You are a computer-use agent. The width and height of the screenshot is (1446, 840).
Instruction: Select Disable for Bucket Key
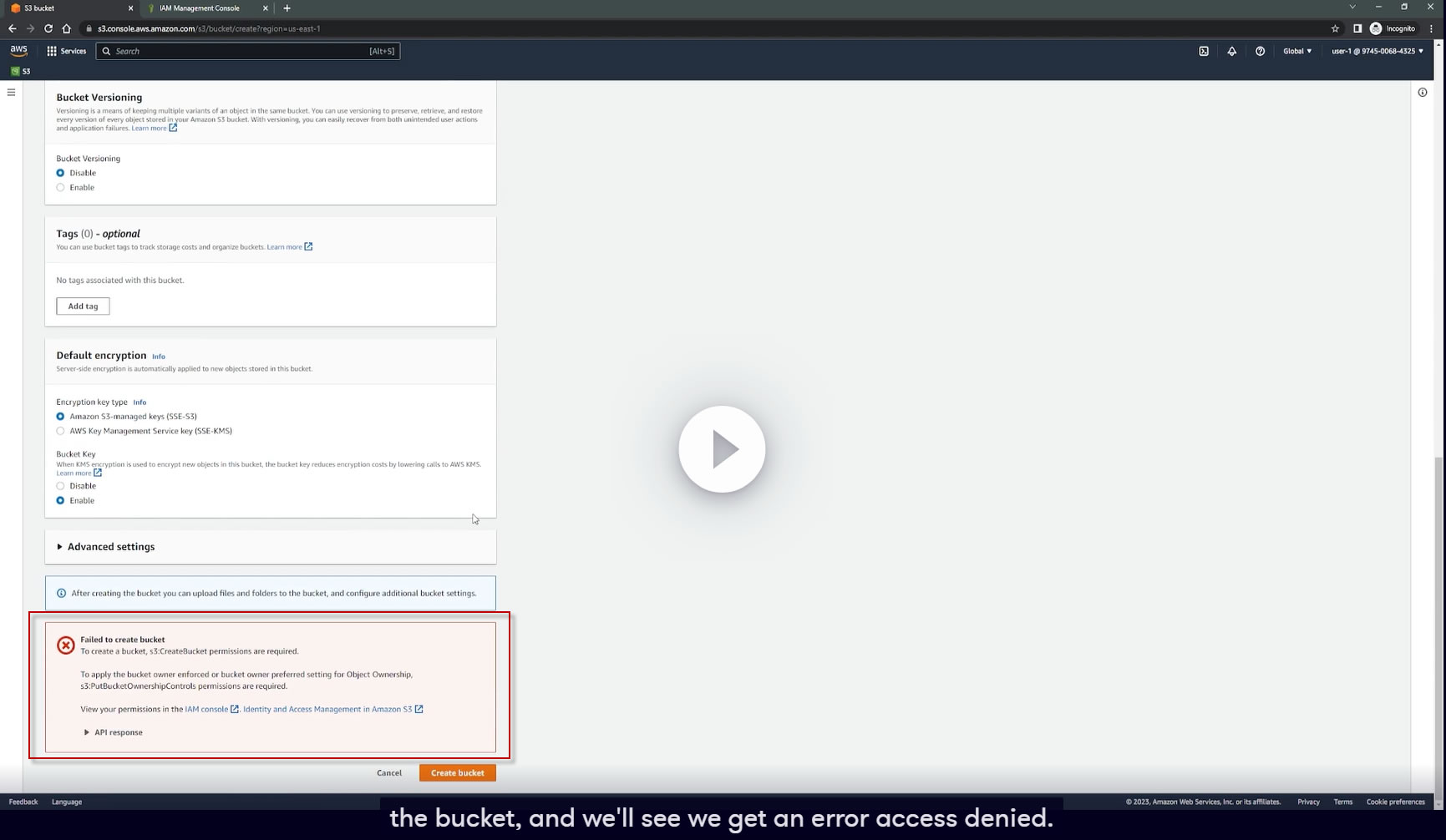tap(60, 486)
